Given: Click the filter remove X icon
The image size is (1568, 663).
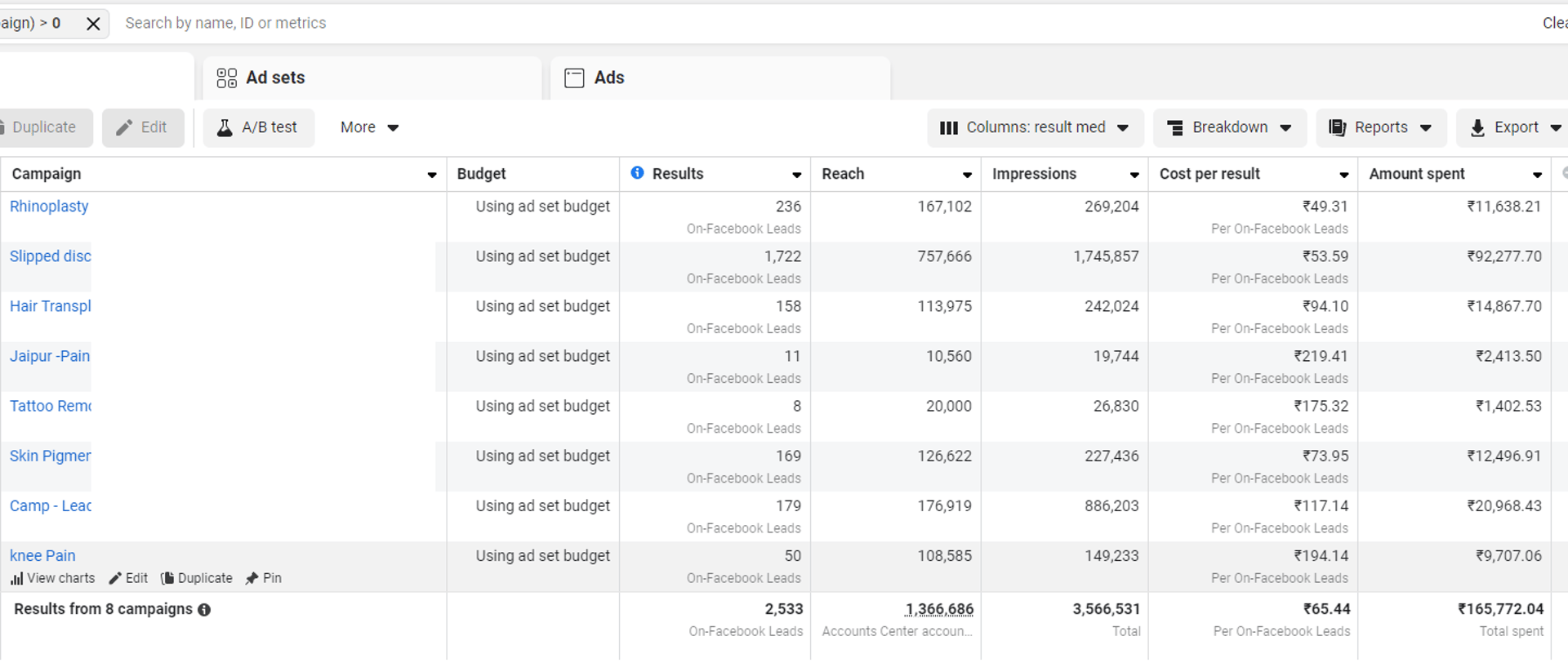Looking at the screenshot, I should tap(93, 24).
